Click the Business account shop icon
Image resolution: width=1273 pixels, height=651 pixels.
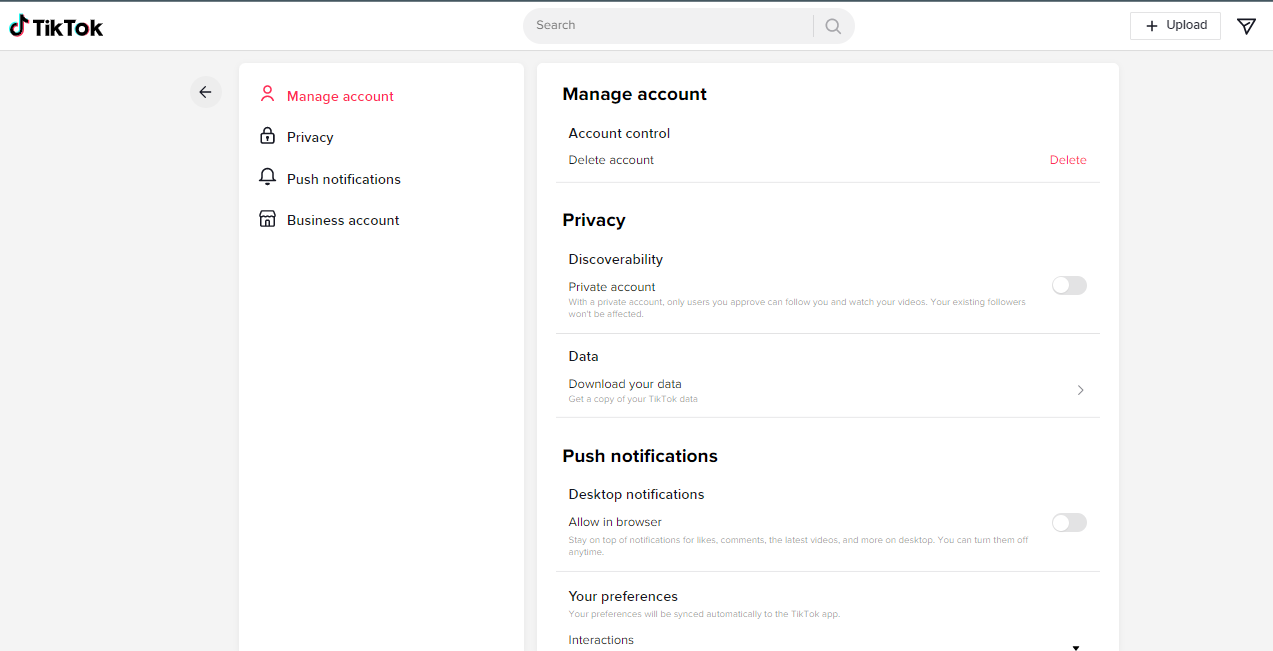point(267,219)
